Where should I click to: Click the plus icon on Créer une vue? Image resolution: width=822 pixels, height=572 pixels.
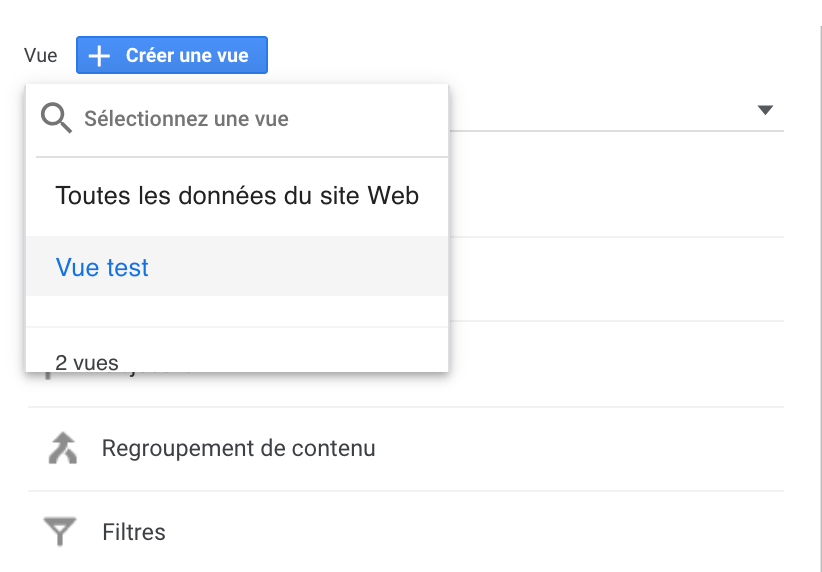click(x=99, y=56)
